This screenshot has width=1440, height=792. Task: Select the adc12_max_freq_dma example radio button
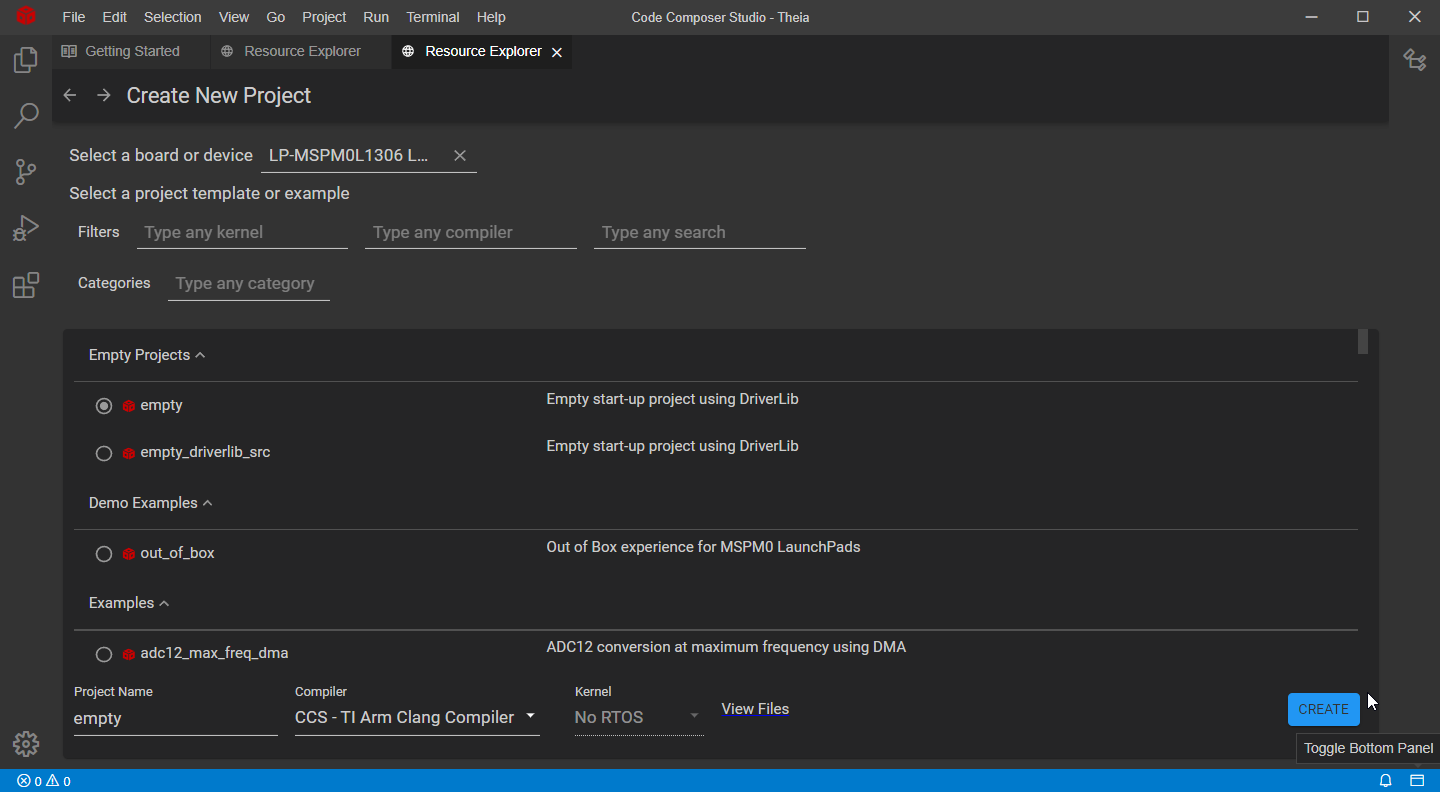click(104, 654)
